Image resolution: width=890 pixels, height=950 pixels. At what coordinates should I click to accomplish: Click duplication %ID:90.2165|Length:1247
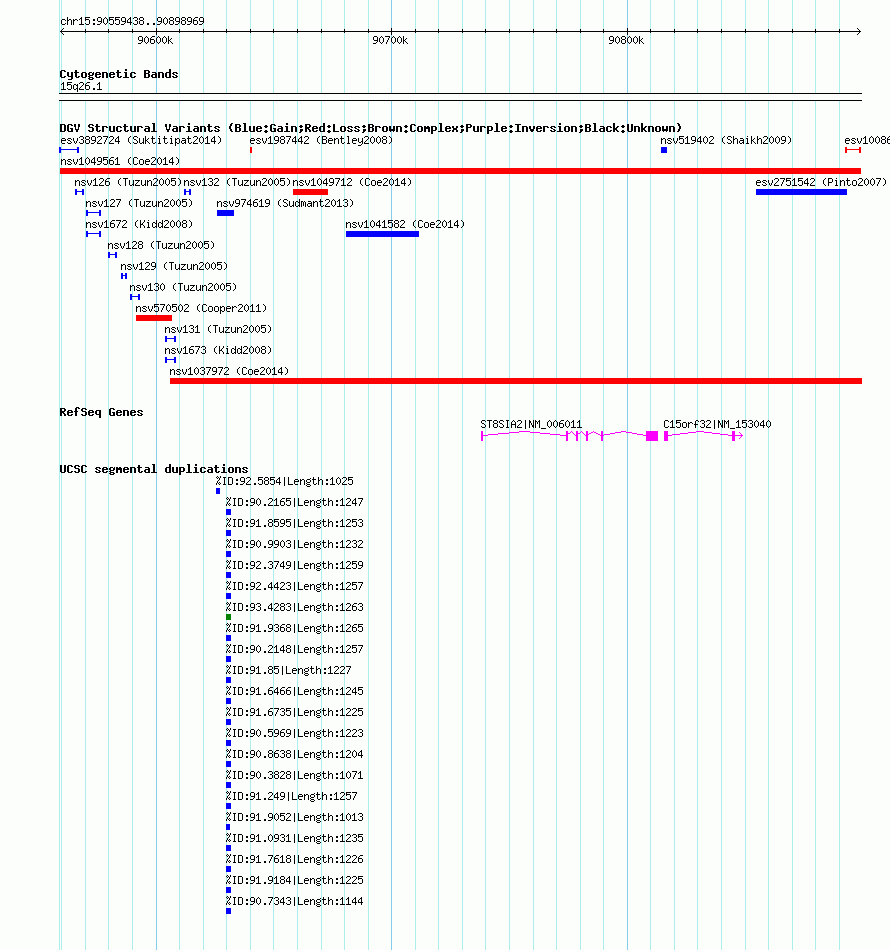[294, 502]
